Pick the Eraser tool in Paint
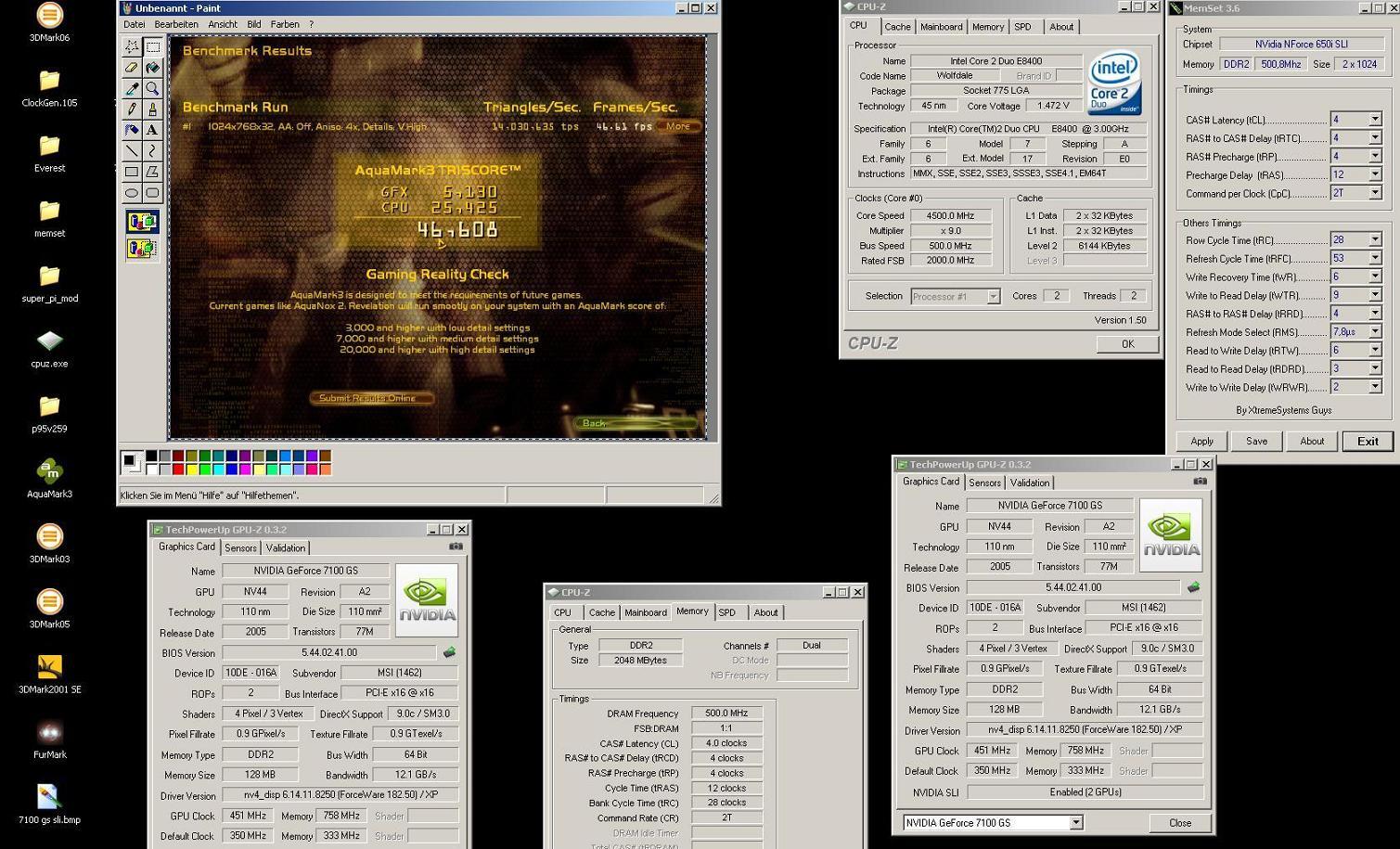The height and width of the screenshot is (849, 1400). click(x=132, y=68)
